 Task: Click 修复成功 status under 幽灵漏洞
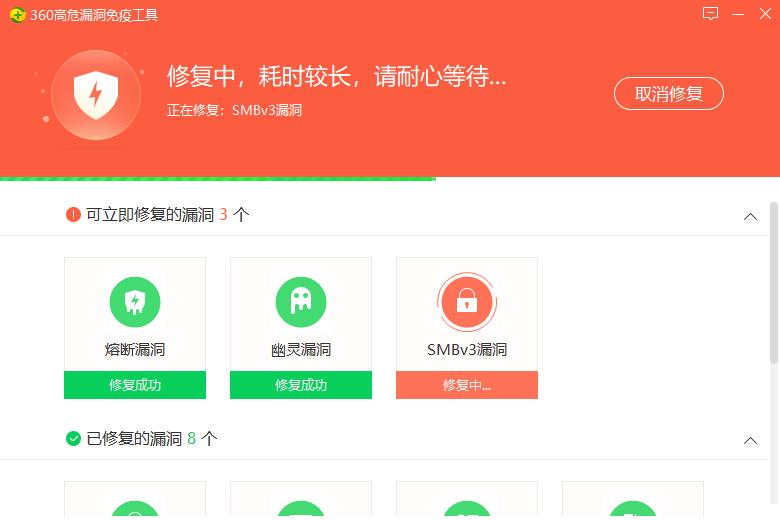[x=301, y=385]
